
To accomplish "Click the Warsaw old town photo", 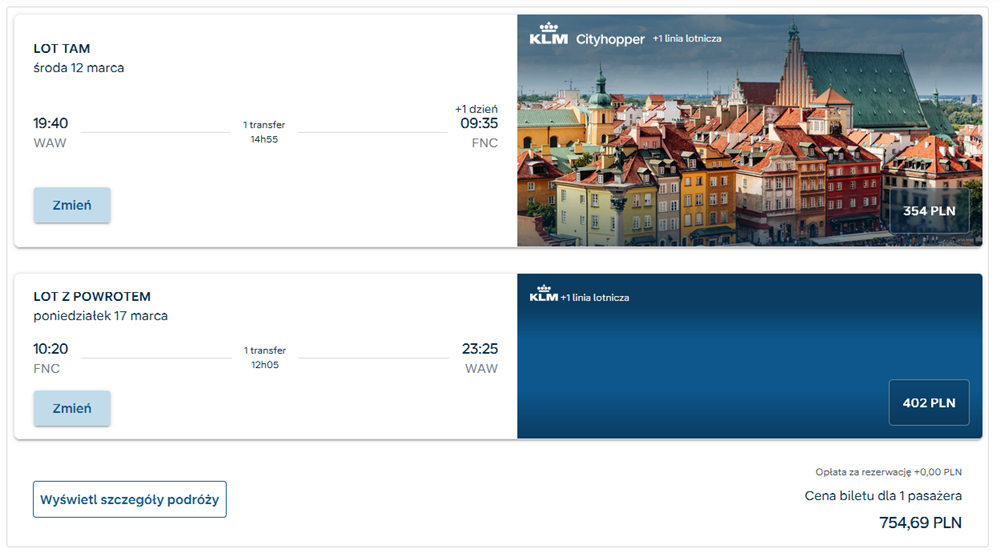I will (749, 131).
